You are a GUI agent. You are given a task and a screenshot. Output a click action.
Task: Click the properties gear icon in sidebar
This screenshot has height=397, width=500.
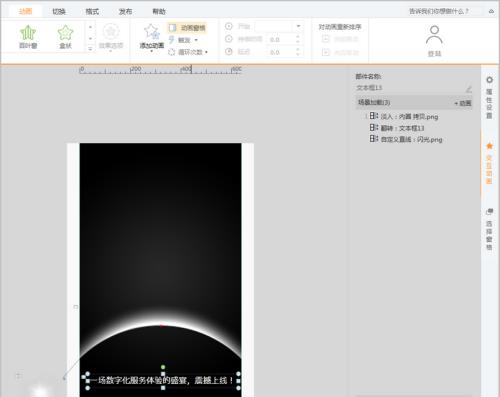pos(489,80)
